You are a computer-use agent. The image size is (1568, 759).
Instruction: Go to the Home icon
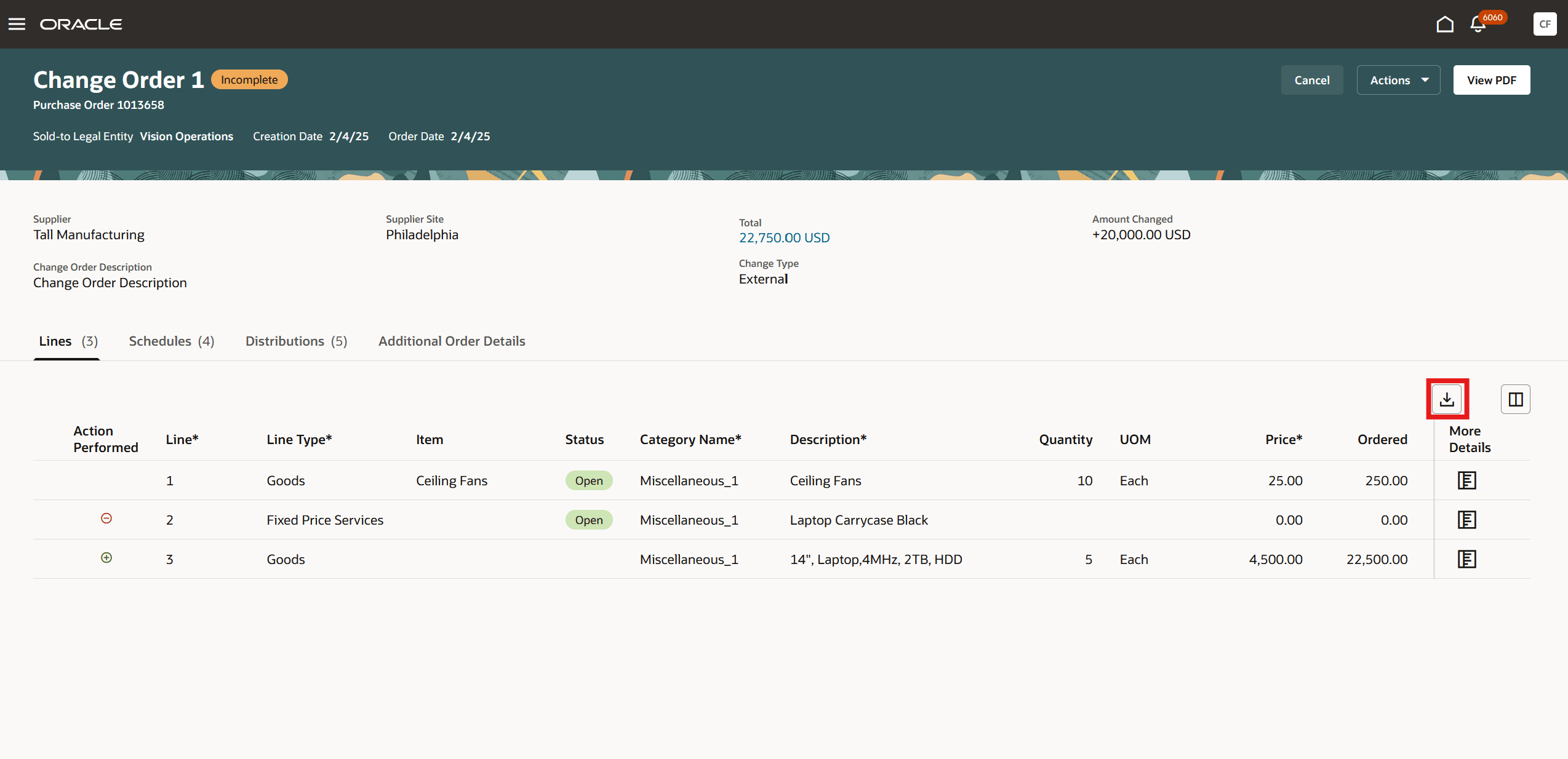point(1444,24)
